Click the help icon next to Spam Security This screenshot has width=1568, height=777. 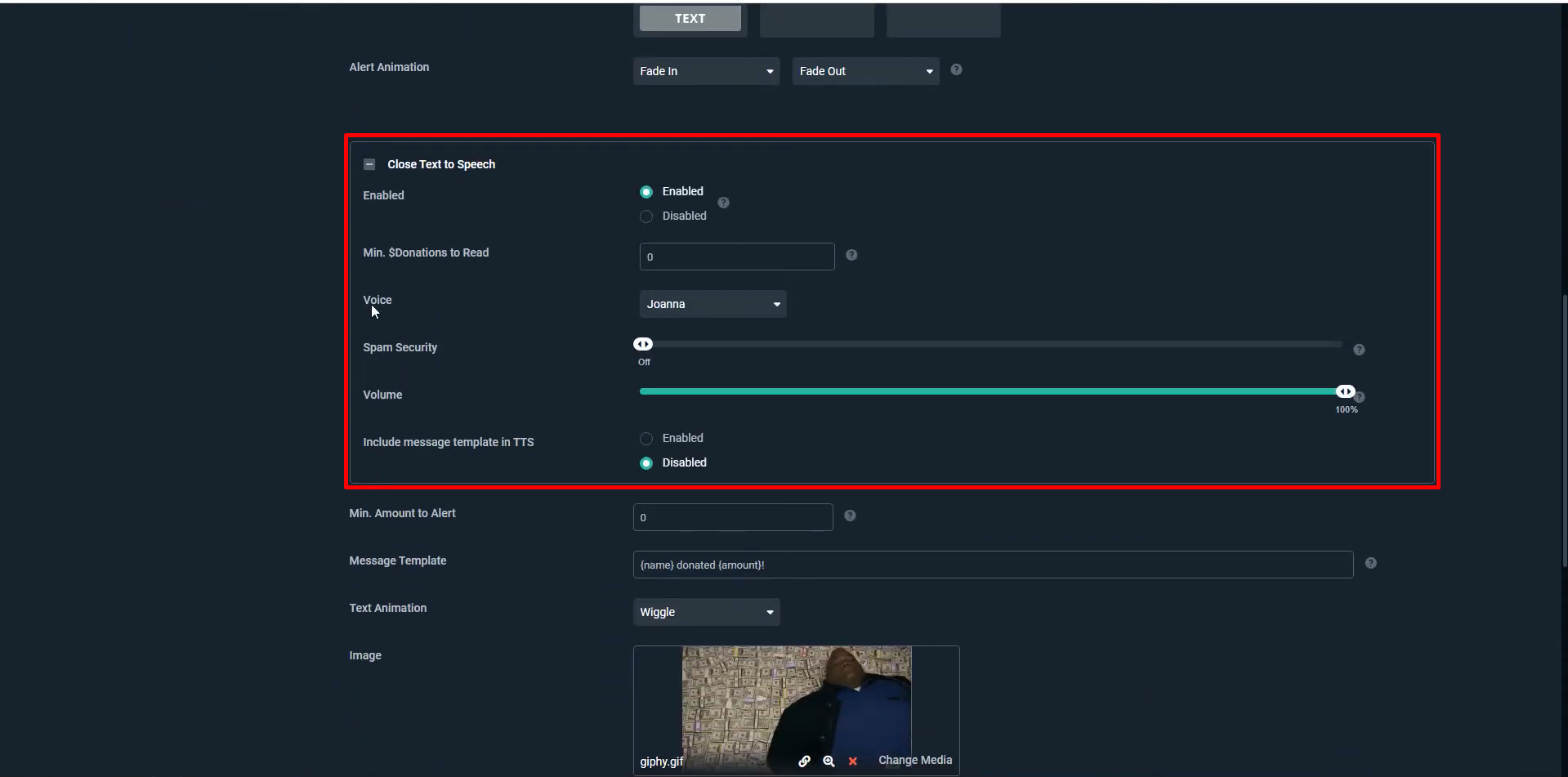1359,350
